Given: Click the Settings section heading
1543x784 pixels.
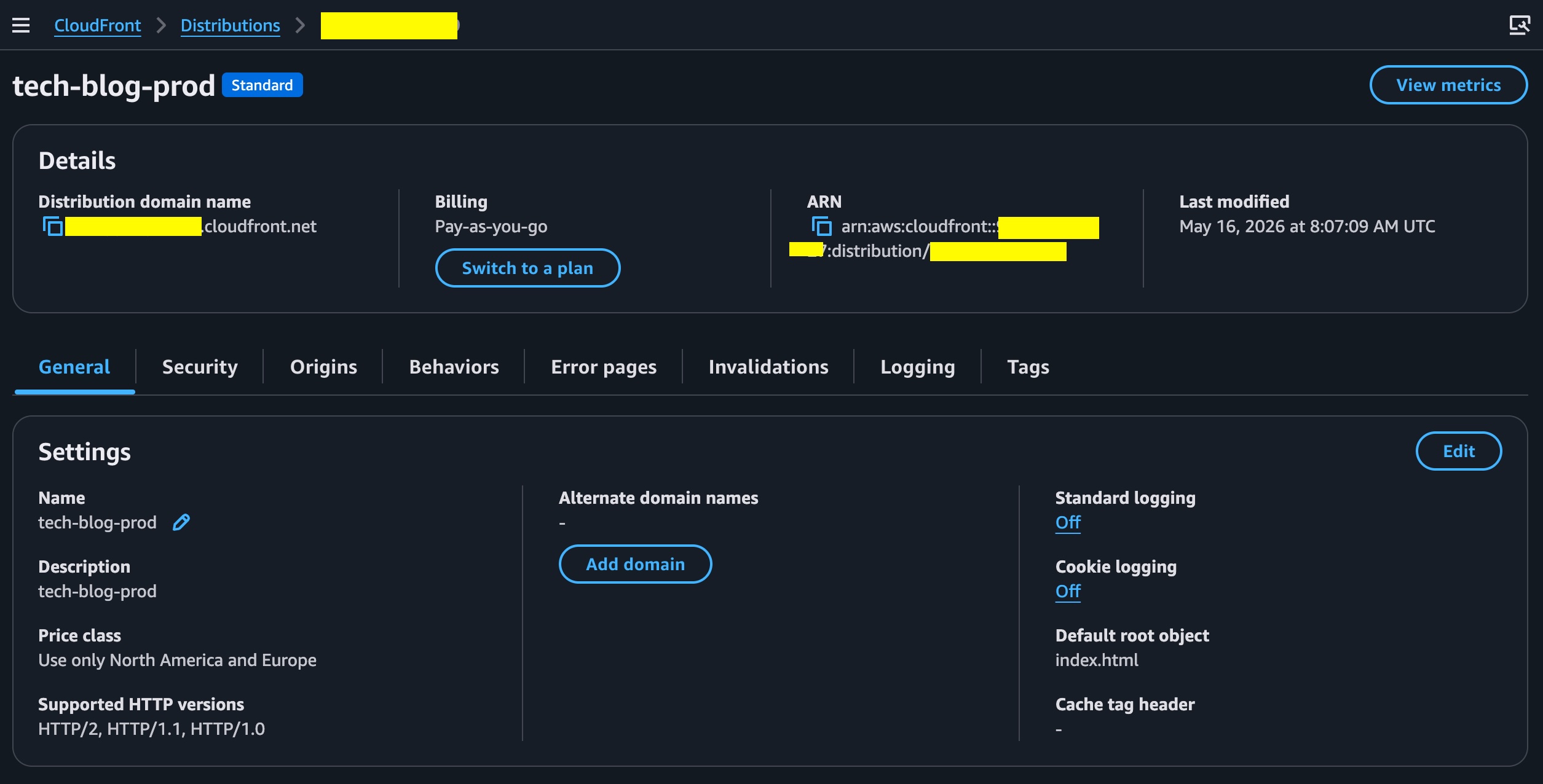Looking at the screenshot, I should [x=84, y=452].
